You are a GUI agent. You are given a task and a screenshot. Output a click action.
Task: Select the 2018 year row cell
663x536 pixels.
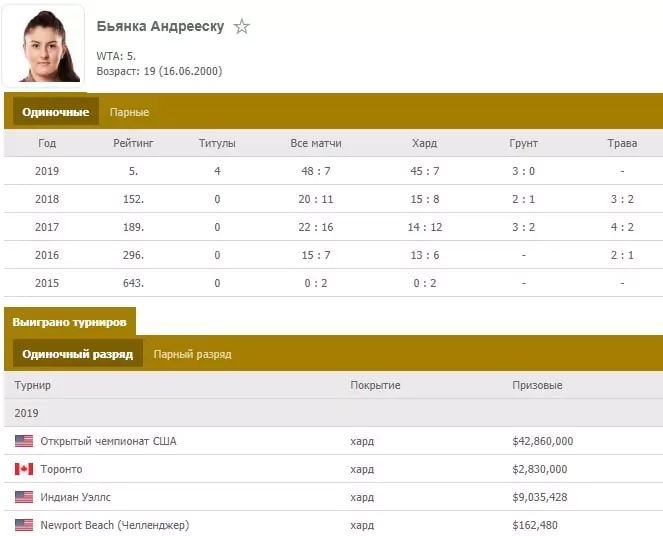click(47, 199)
